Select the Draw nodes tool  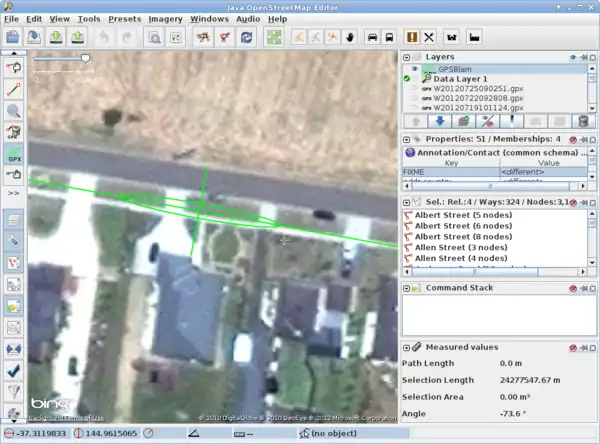tap(14, 89)
